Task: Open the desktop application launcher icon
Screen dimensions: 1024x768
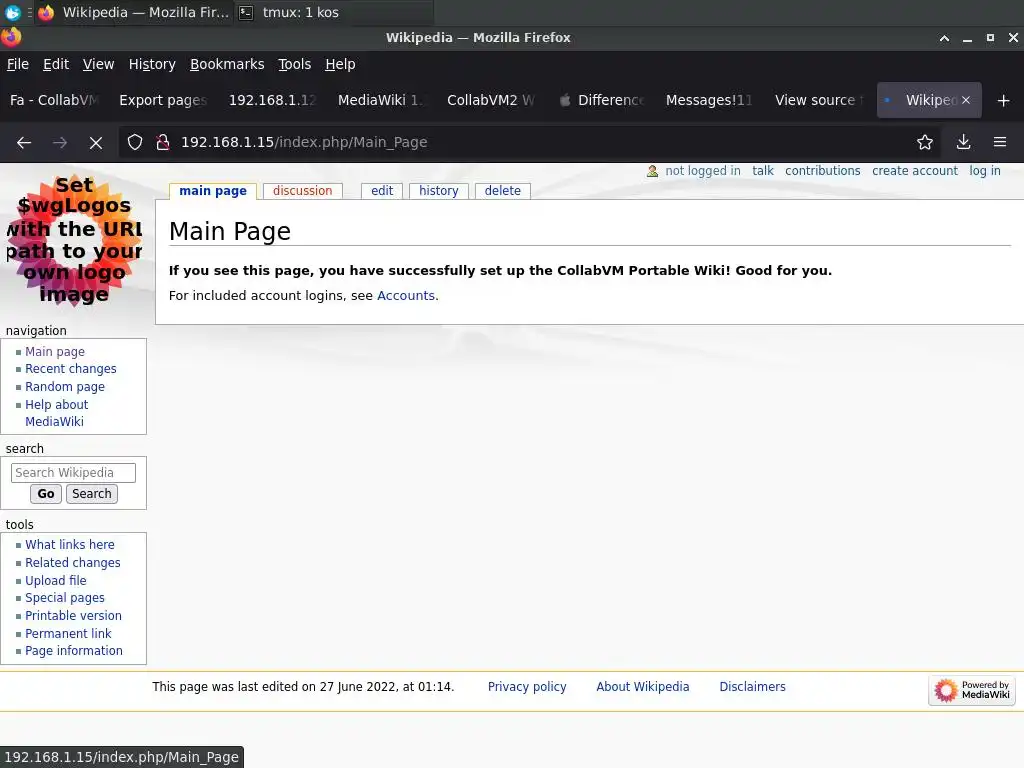Action: 12,12
